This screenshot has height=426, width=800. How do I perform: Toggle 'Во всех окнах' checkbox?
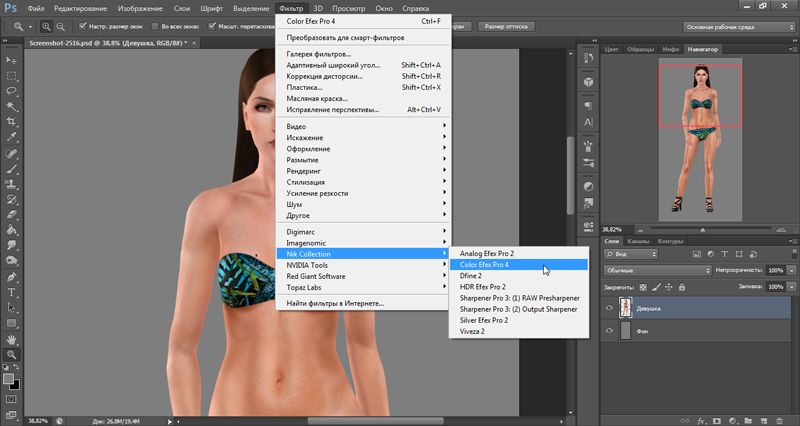155,27
